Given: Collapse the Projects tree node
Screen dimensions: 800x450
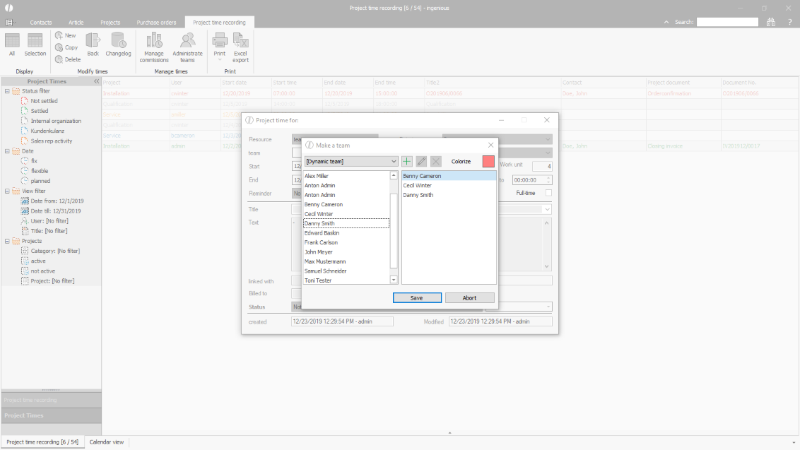Looking at the screenshot, I should coord(7,241).
